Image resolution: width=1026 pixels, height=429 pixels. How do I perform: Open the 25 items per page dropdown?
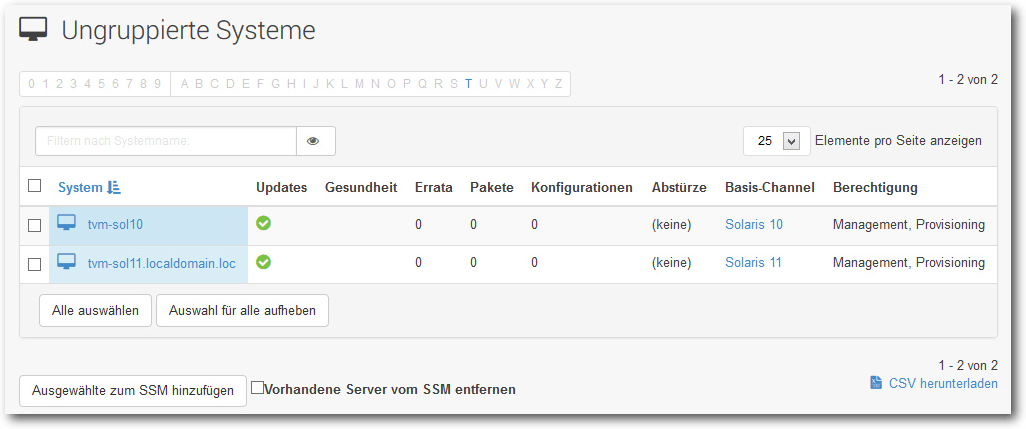777,141
